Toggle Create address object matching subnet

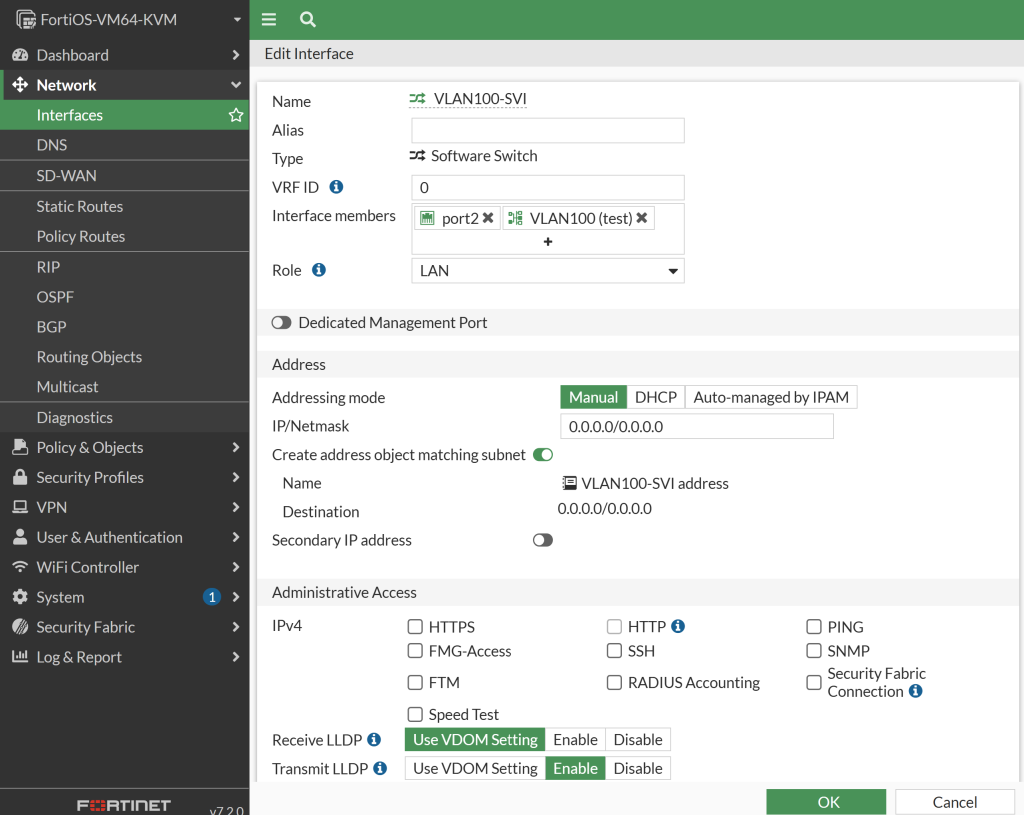[543, 455]
